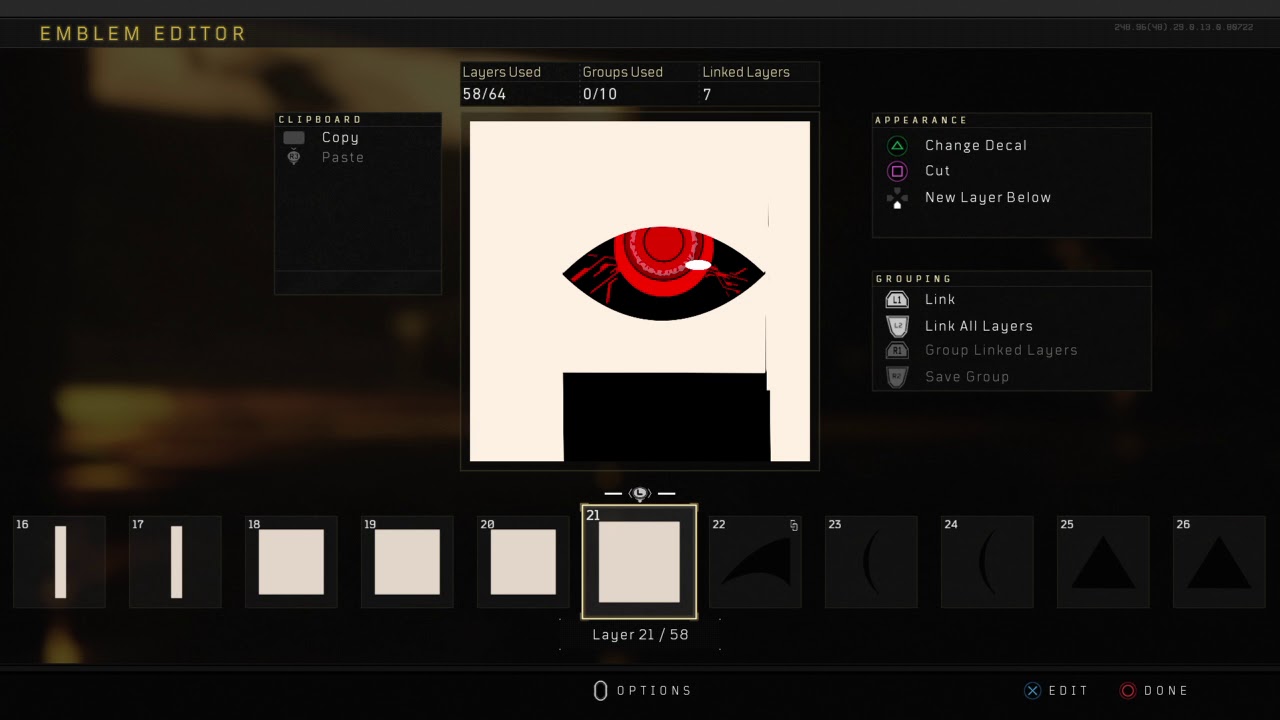Viewport: 1280px width, 720px height.
Task: Select layer 17 vertical bar thumbnail
Action: click(175, 562)
